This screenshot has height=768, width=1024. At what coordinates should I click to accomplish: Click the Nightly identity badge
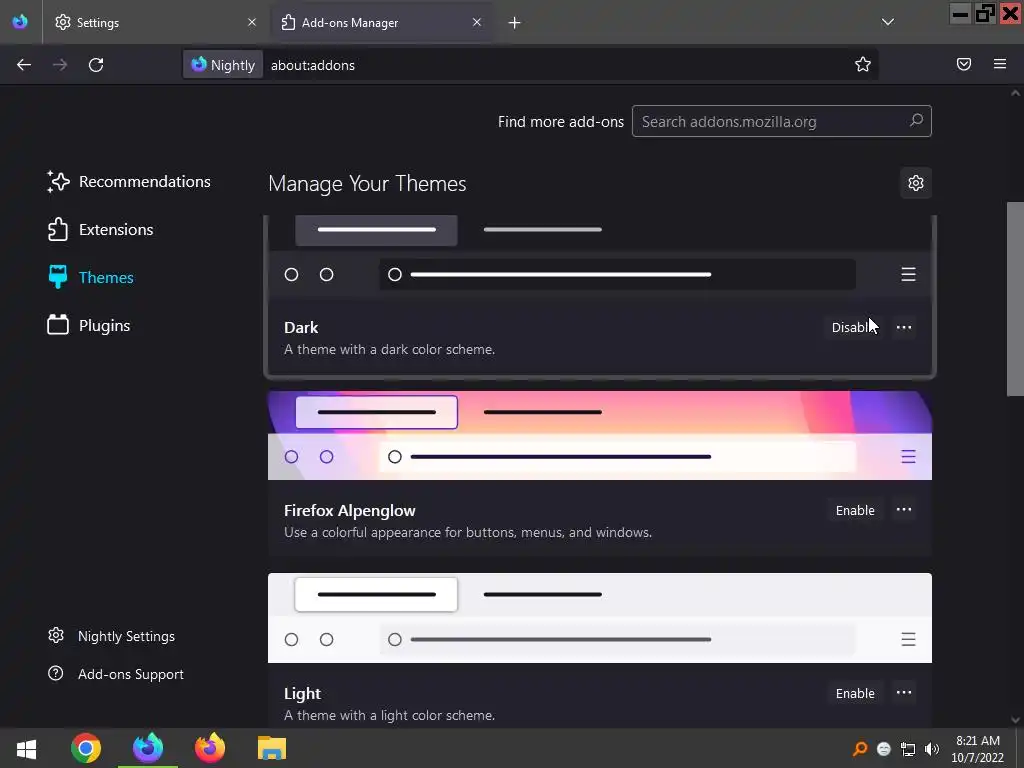click(x=223, y=65)
